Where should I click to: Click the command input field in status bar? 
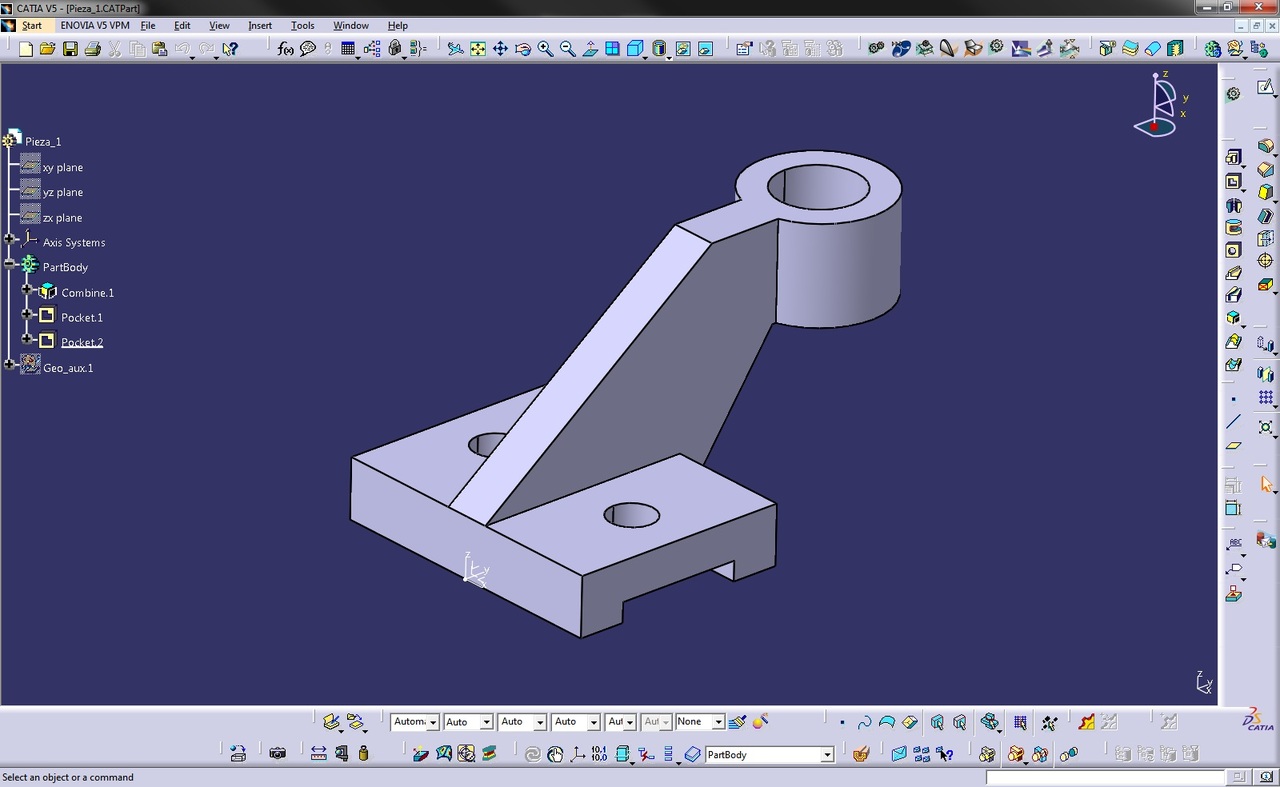(x=1105, y=777)
